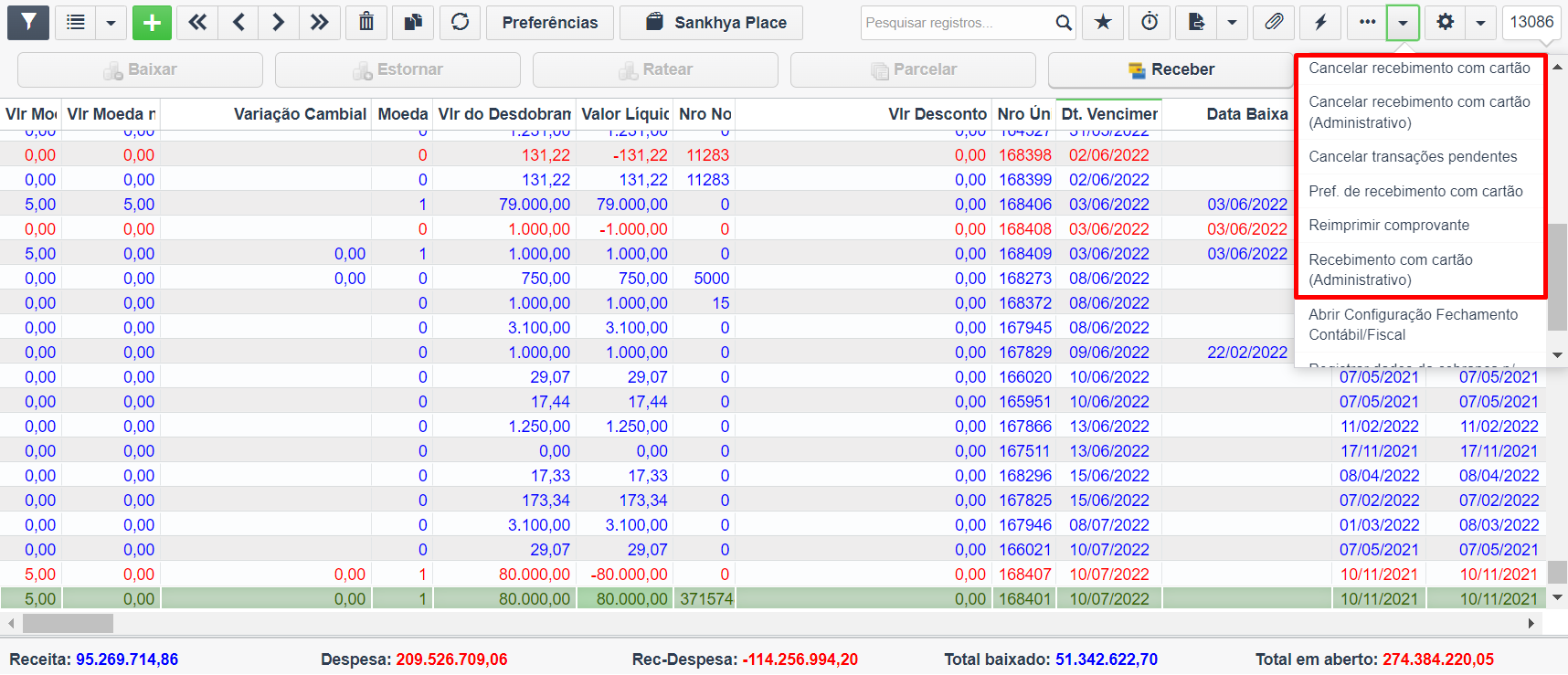Add new record with green plus
This screenshot has width=1568, height=675.
point(152,23)
